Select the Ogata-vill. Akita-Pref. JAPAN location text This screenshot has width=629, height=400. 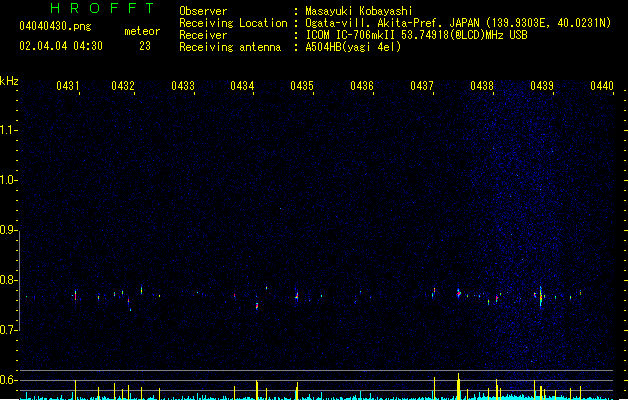coord(458,23)
